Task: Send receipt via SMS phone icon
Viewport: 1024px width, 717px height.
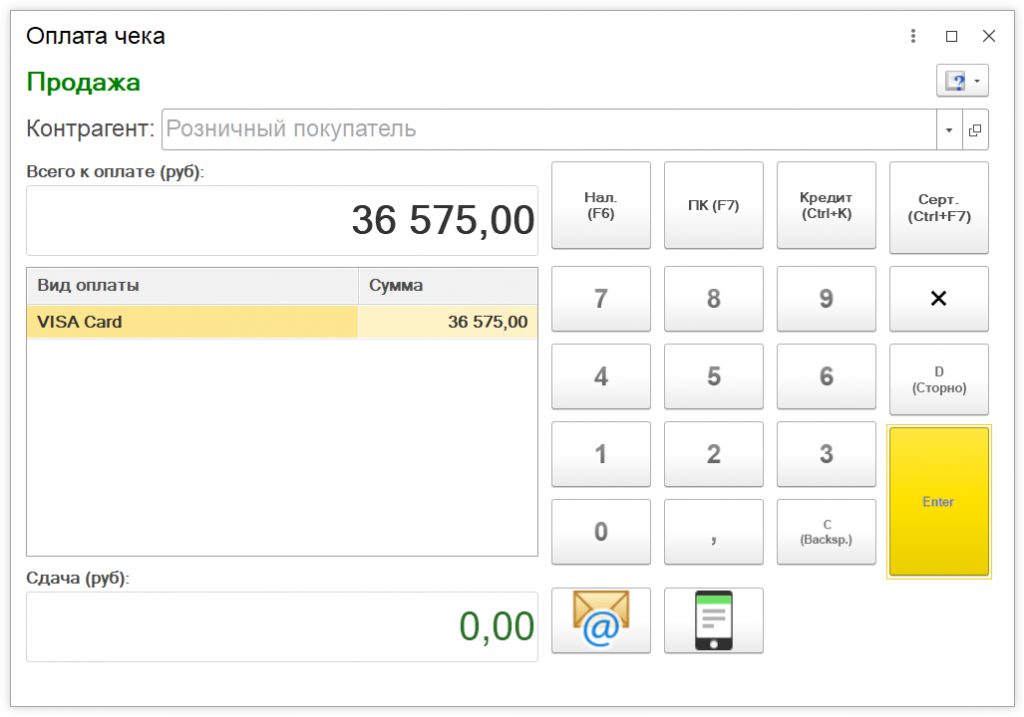Action: pyautogui.click(x=713, y=620)
